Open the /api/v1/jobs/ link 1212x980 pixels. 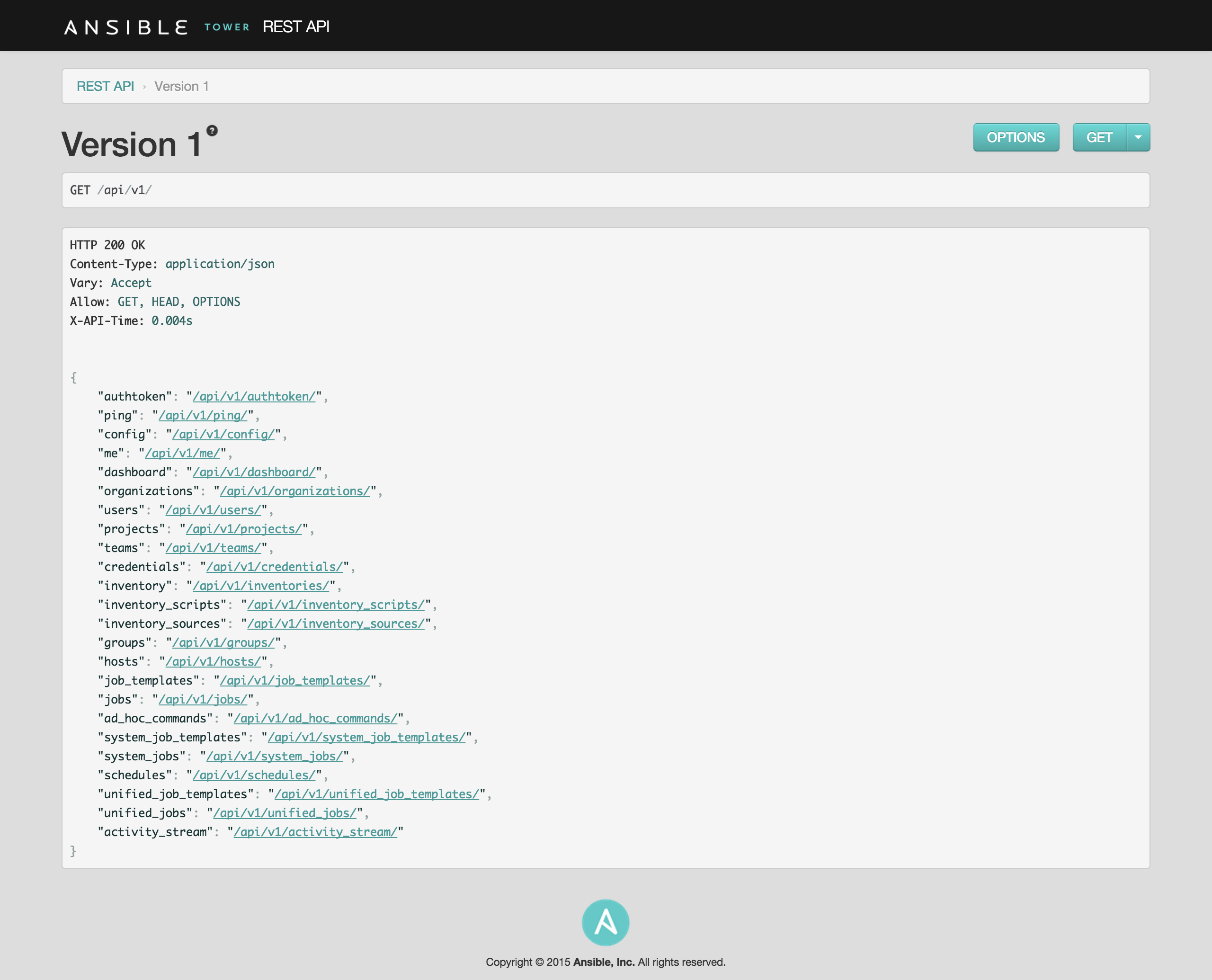click(203, 699)
